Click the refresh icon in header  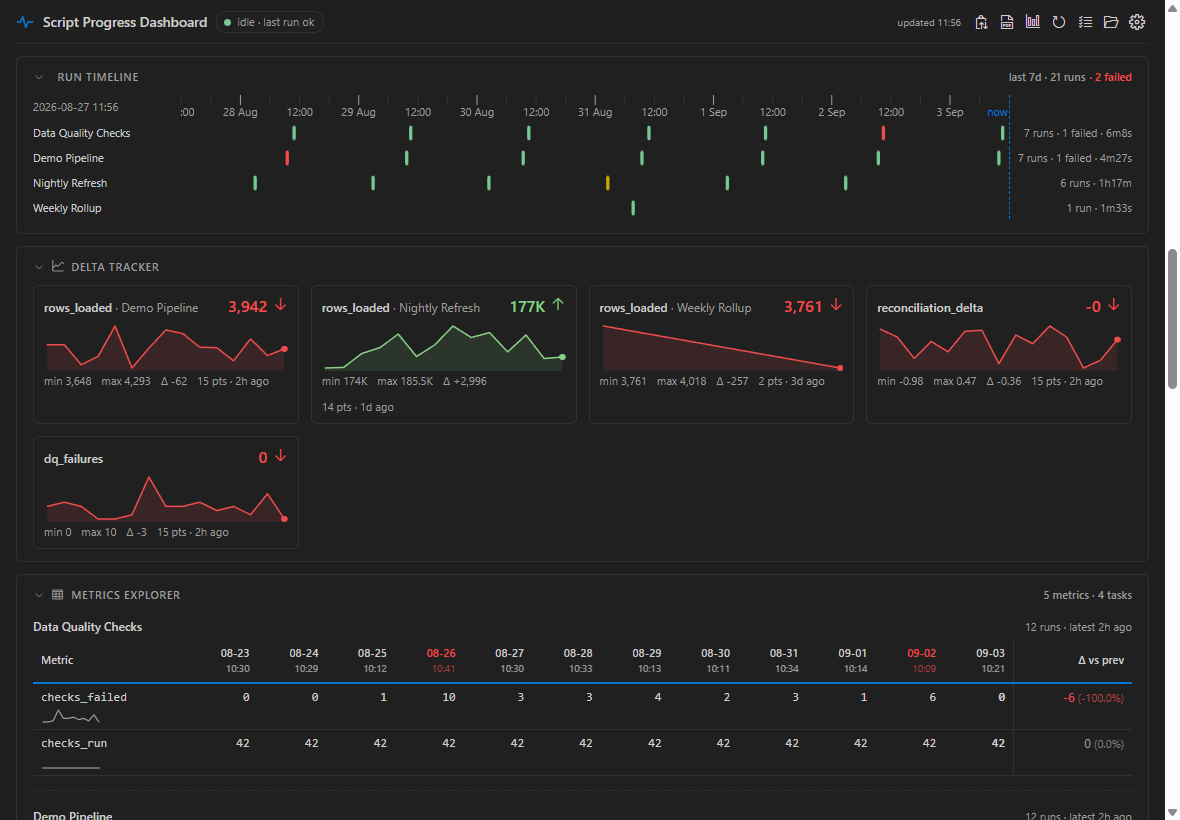[1059, 23]
